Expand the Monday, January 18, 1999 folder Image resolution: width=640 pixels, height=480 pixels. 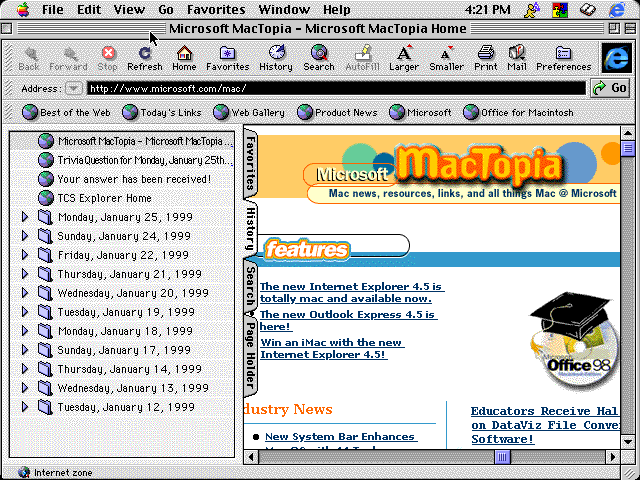(25, 331)
